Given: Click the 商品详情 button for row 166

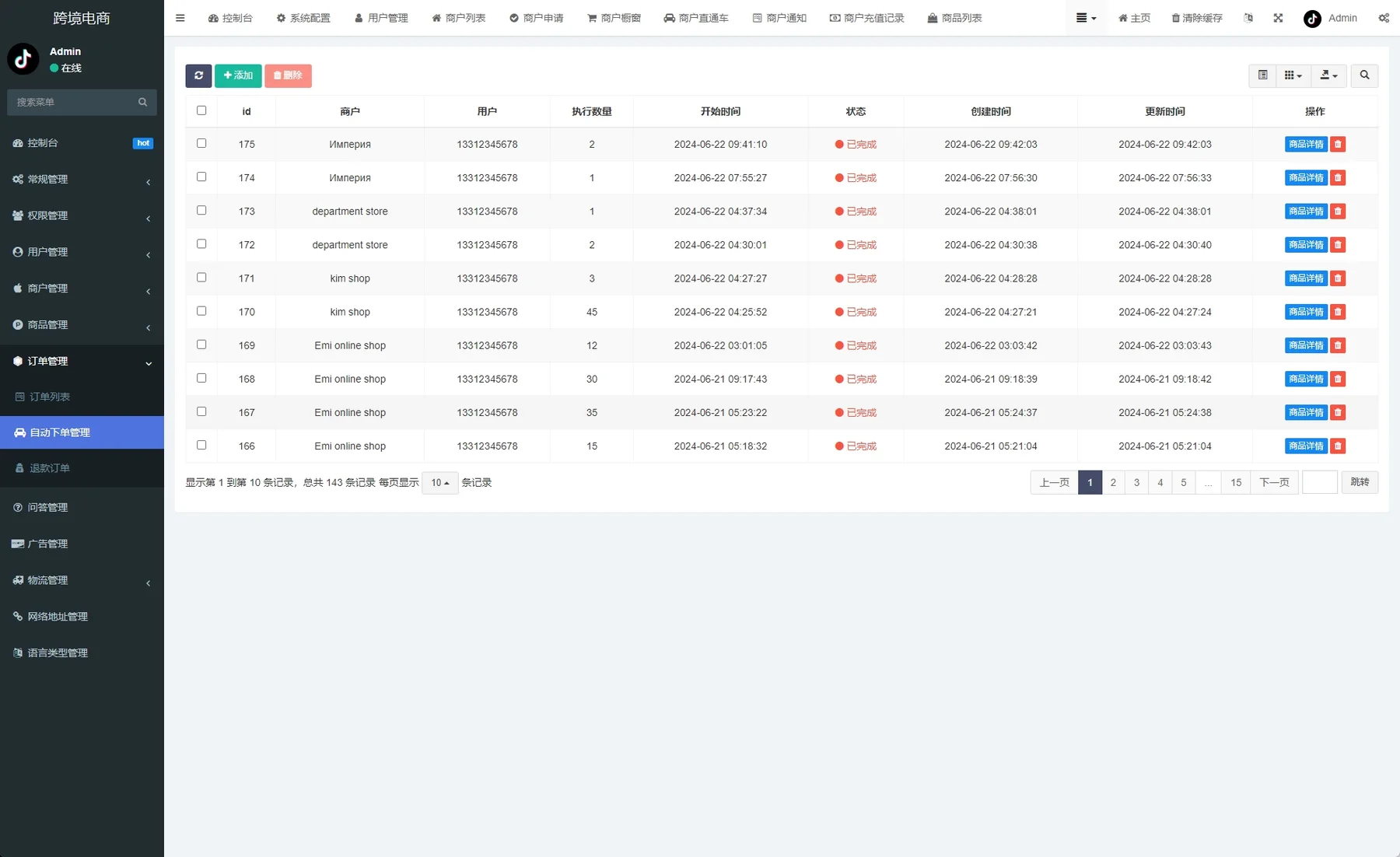Looking at the screenshot, I should point(1306,446).
